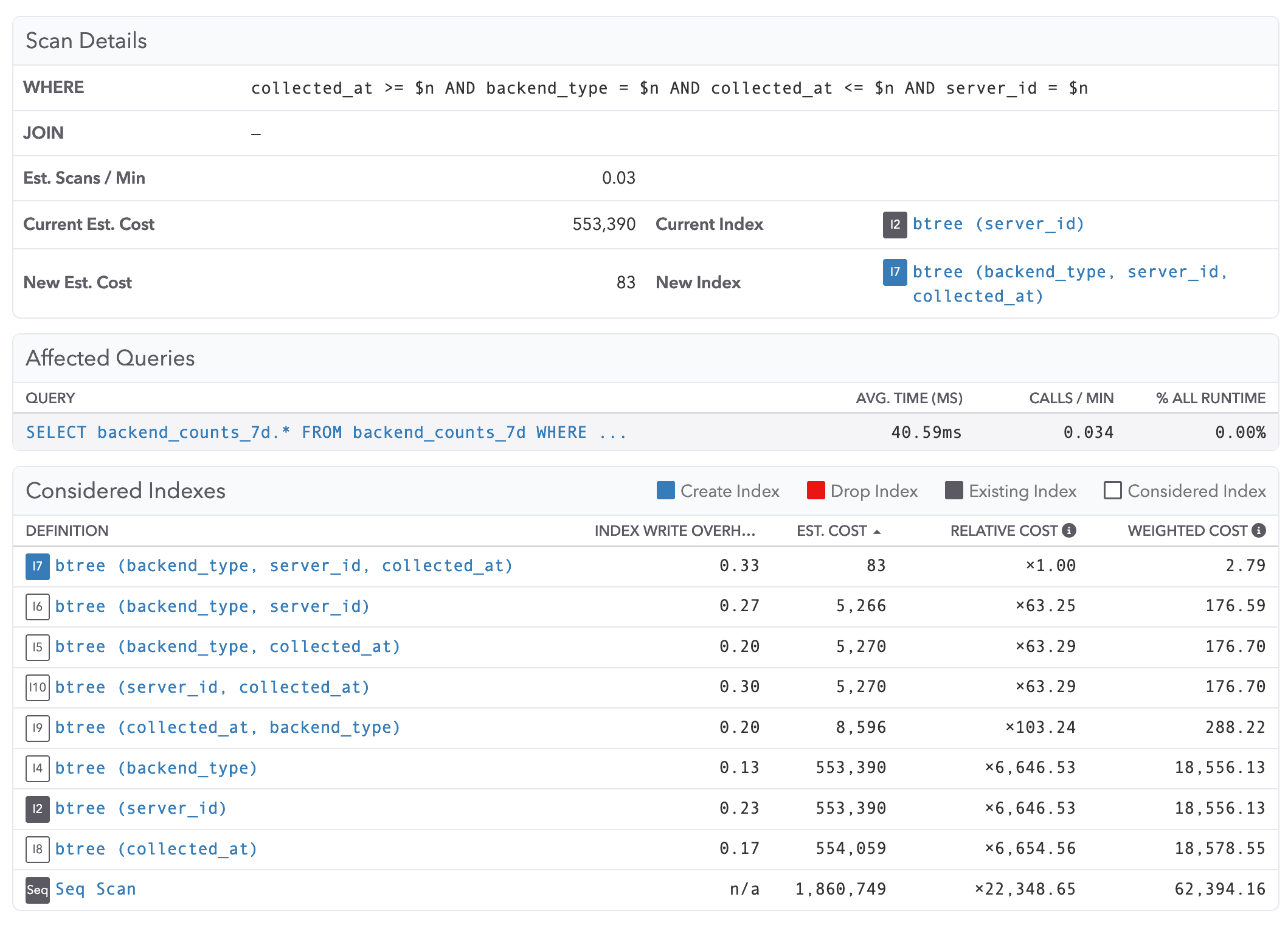Click the % ALL RUNTIME column header
This screenshot has width=1288, height=939.
[1211, 398]
